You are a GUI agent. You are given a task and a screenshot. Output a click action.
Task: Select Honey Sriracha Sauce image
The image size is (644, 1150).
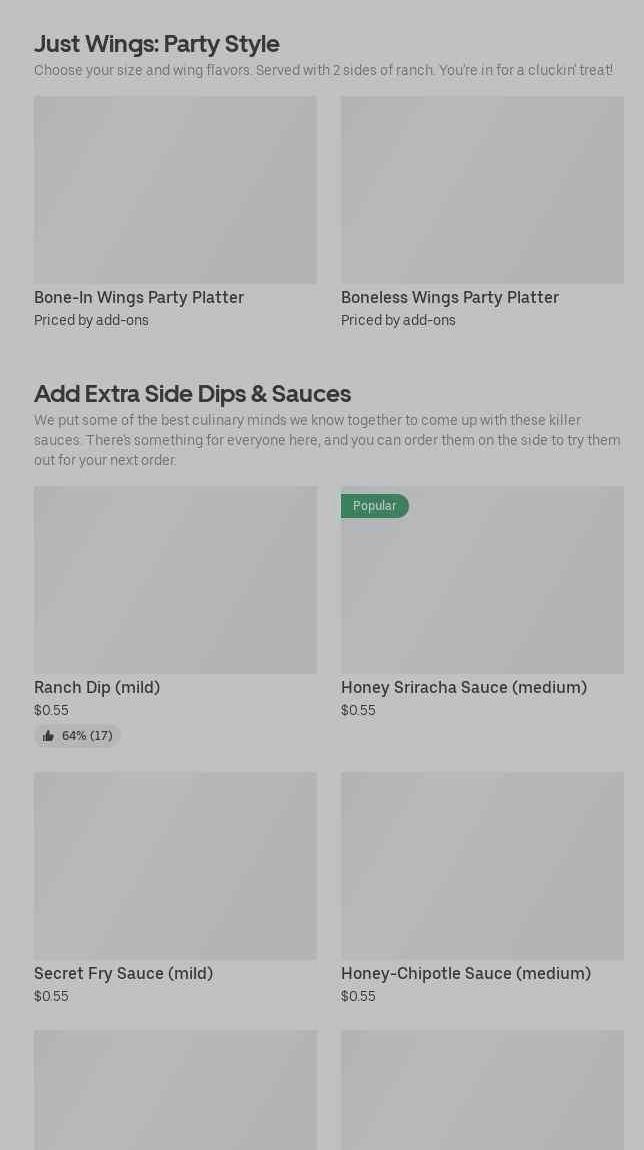coord(482,590)
